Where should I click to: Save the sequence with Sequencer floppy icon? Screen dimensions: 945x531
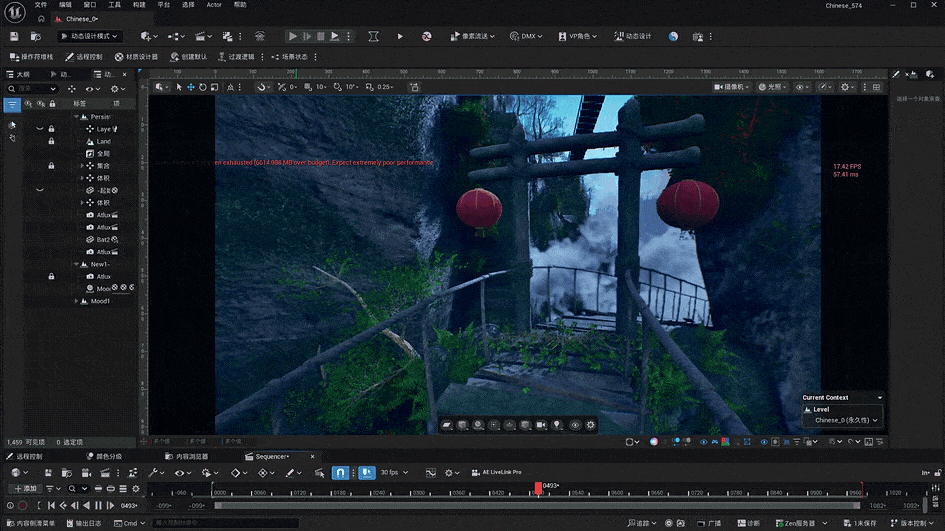48,473
